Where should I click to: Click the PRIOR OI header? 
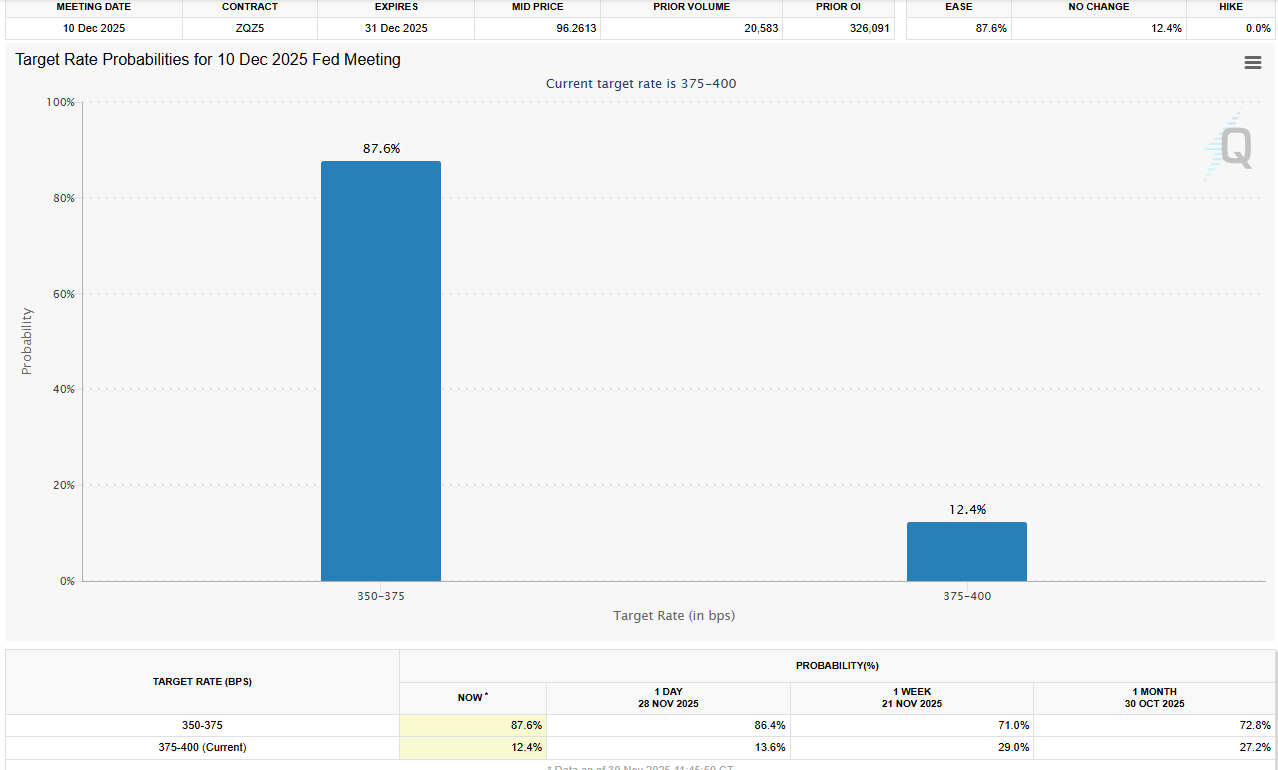coord(837,7)
